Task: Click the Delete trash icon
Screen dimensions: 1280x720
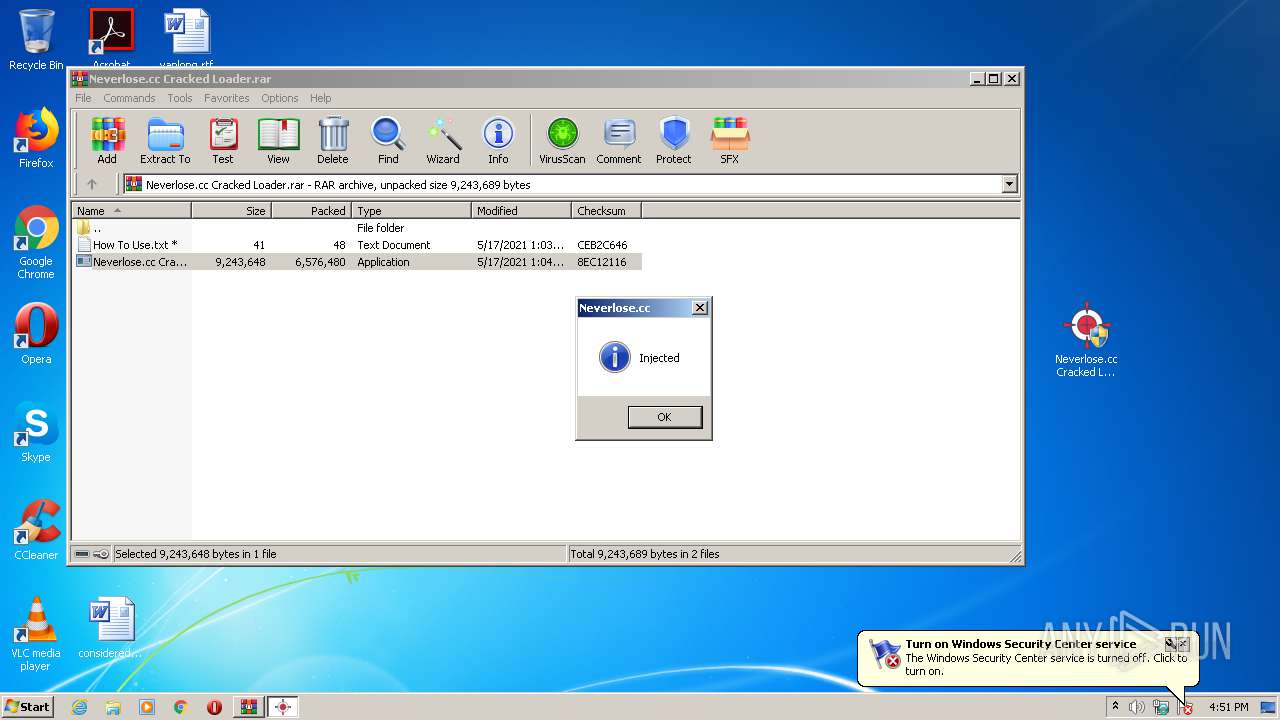Action: [333, 141]
